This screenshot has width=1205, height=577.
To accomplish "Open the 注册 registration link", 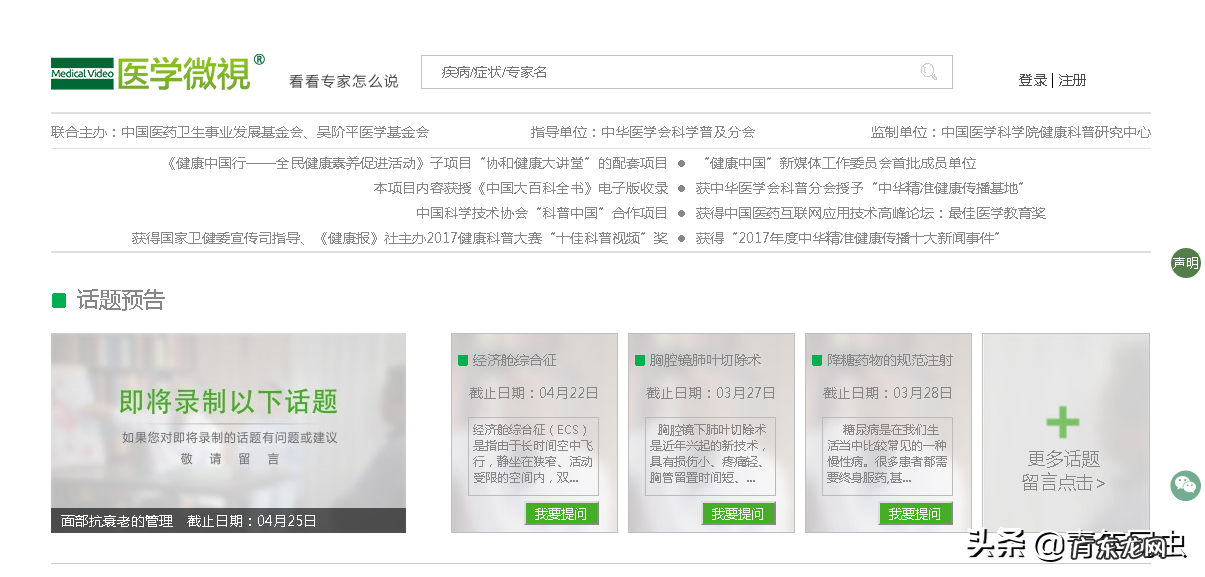I will (1071, 80).
